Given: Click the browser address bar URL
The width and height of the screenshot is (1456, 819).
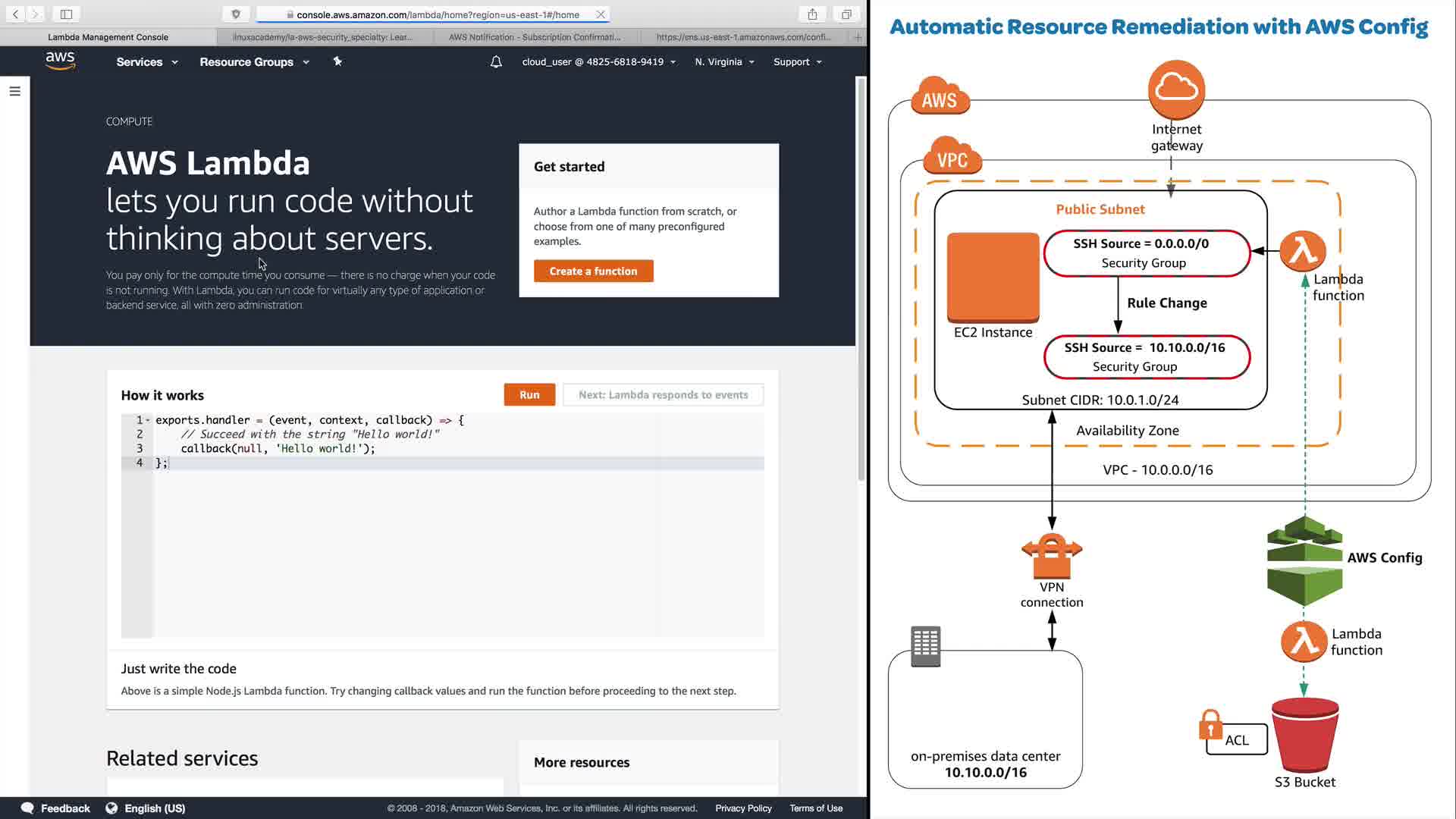Looking at the screenshot, I should pyautogui.click(x=437, y=14).
